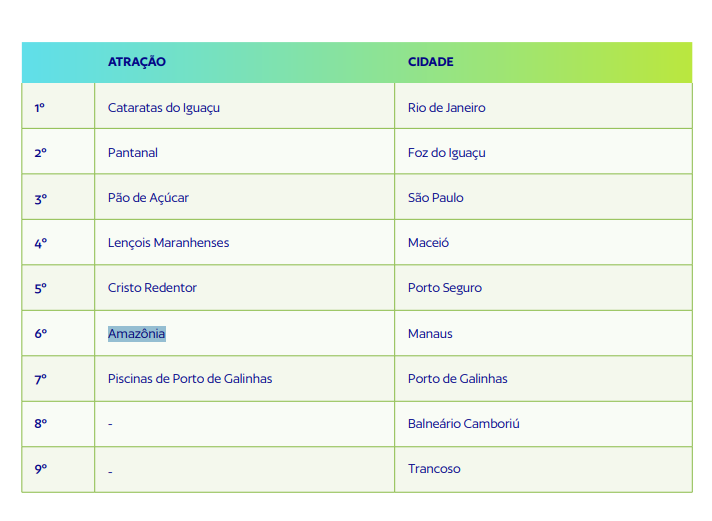The height and width of the screenshot is (521, 712).
Task: Click Porto de Galinhas in city column
Action: tap(457, 378)
